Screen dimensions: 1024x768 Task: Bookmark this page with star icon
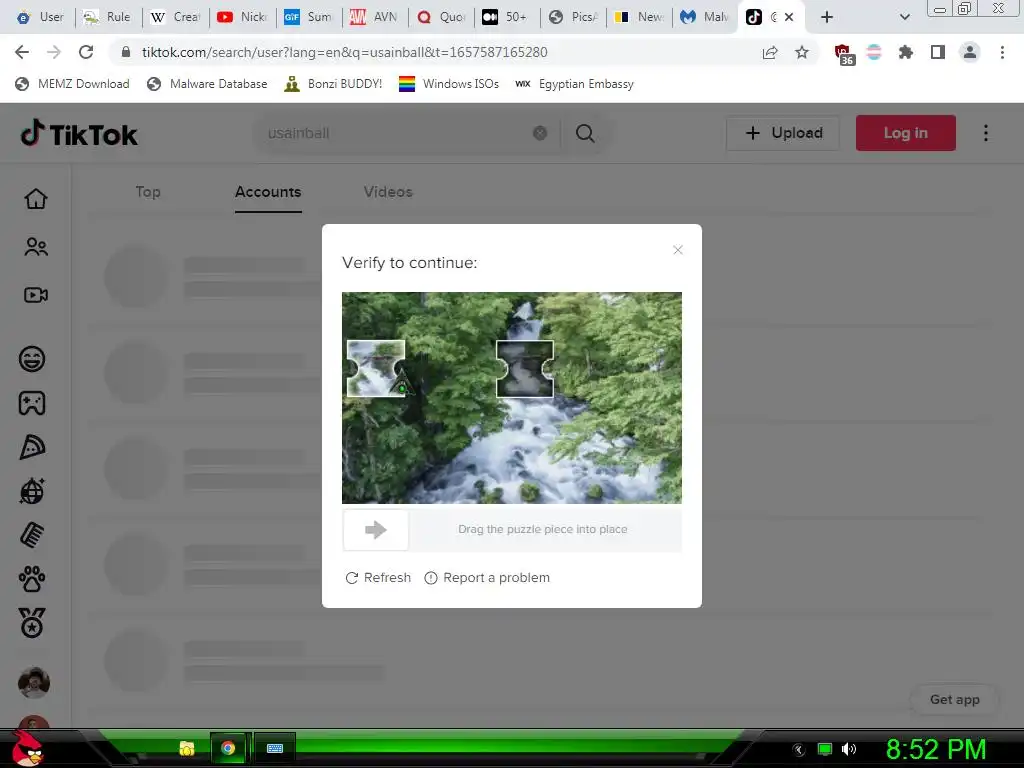[x=802, y=52]
